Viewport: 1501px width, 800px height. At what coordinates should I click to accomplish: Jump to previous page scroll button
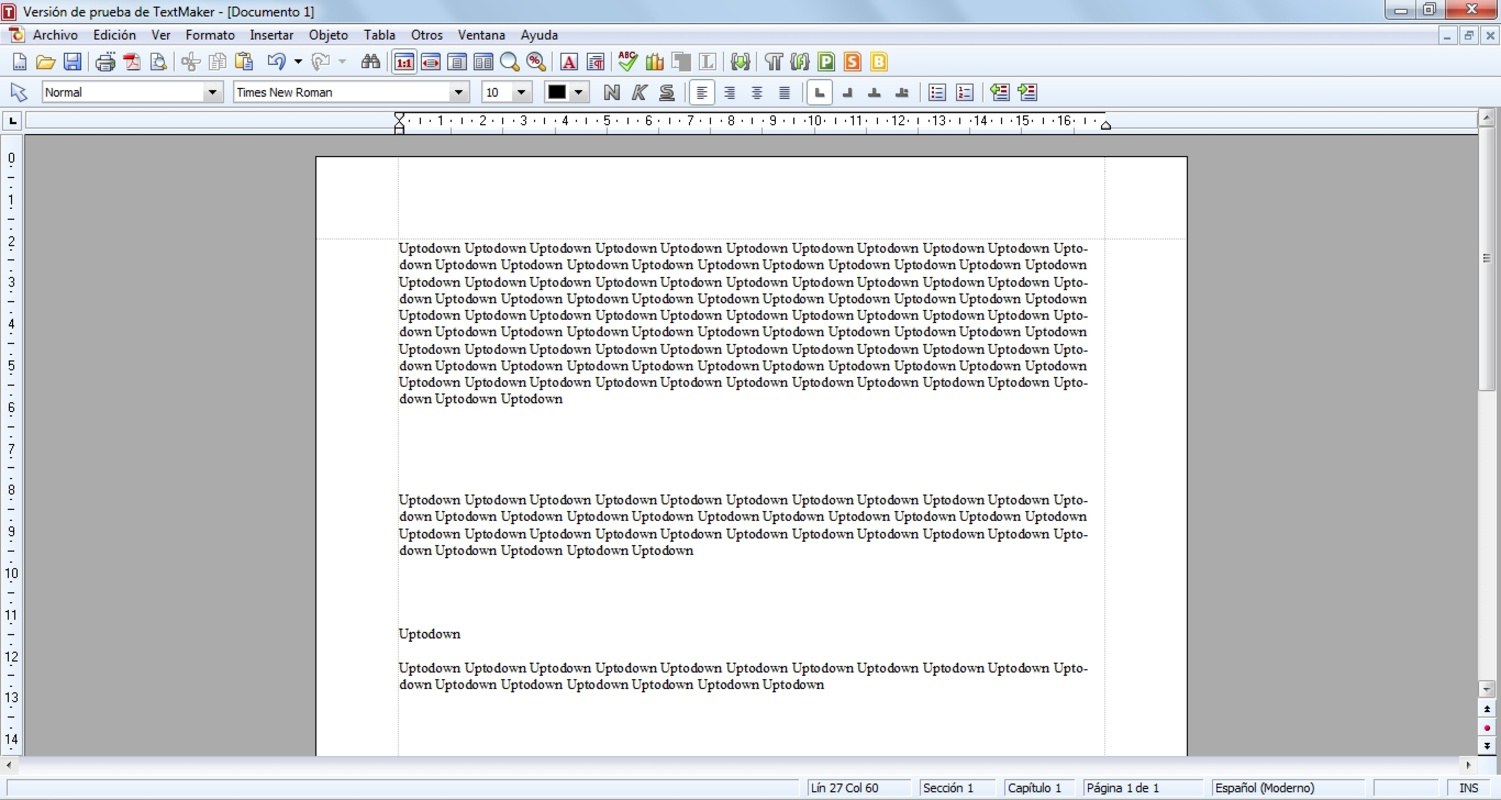(x=1487, y=709)
